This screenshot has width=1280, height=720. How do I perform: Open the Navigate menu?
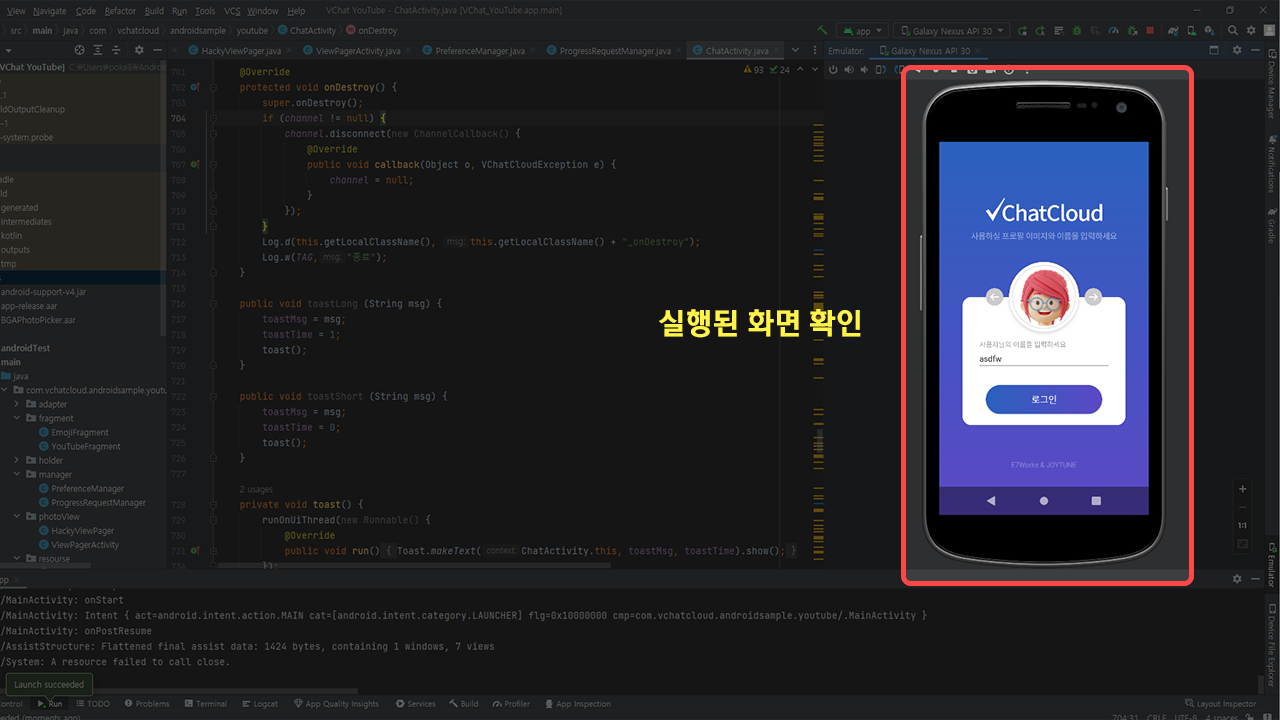pos(49,11)
